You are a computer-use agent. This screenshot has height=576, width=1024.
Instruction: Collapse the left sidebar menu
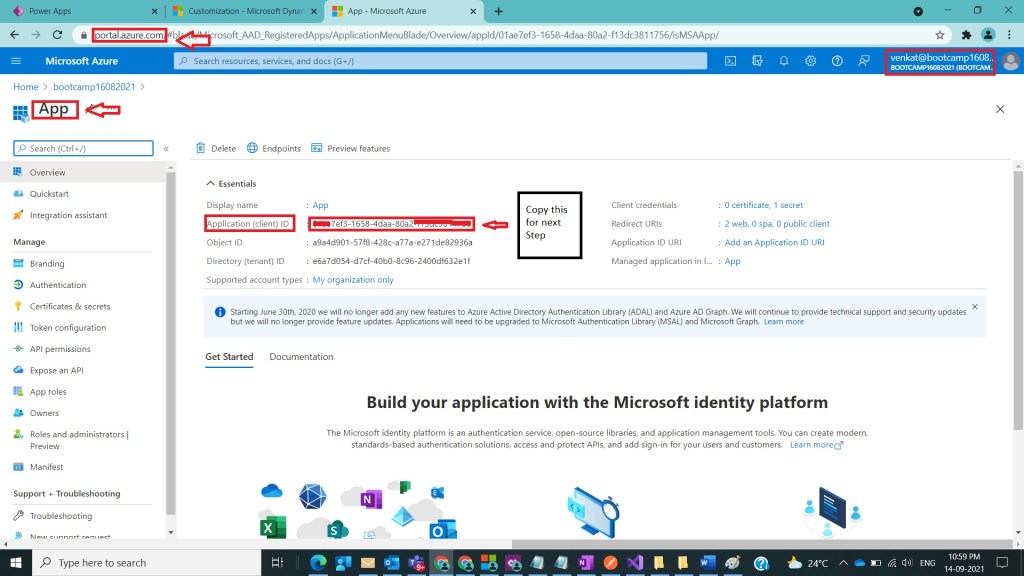coord(166,148)
